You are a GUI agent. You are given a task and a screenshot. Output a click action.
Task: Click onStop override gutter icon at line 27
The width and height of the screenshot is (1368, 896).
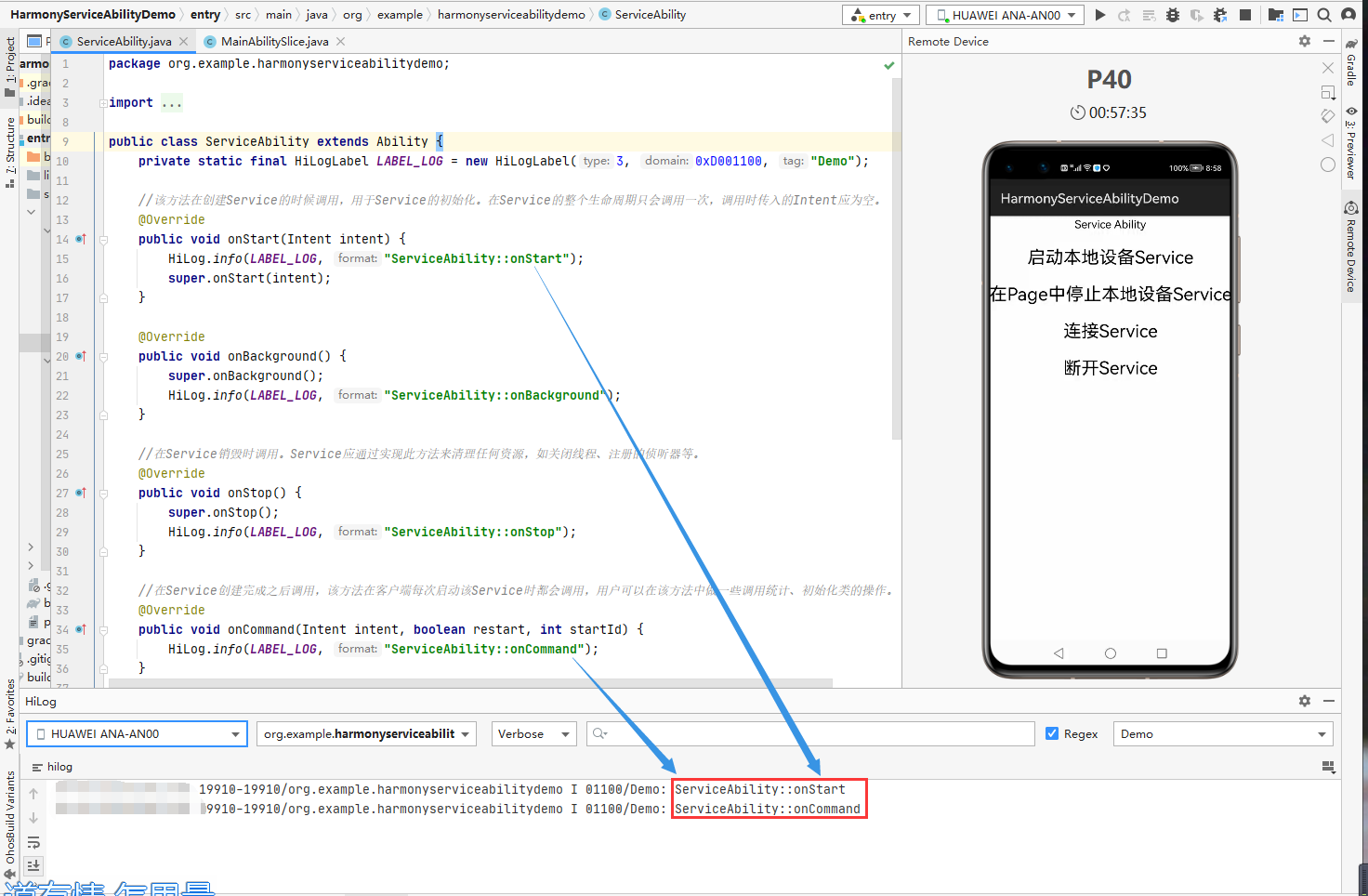pos(81,493)
